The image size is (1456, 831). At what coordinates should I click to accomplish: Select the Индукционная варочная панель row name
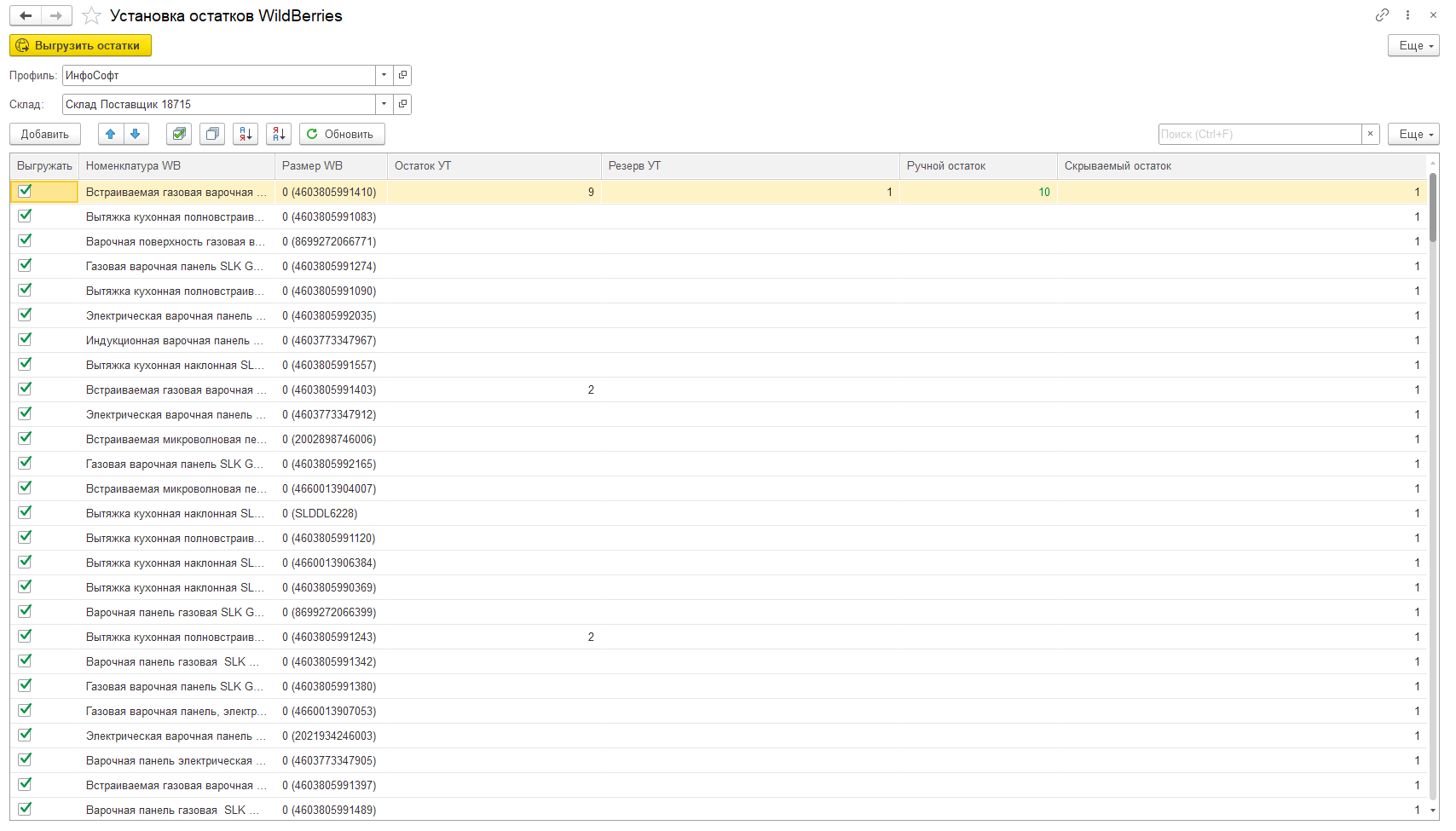pos(176,340)
